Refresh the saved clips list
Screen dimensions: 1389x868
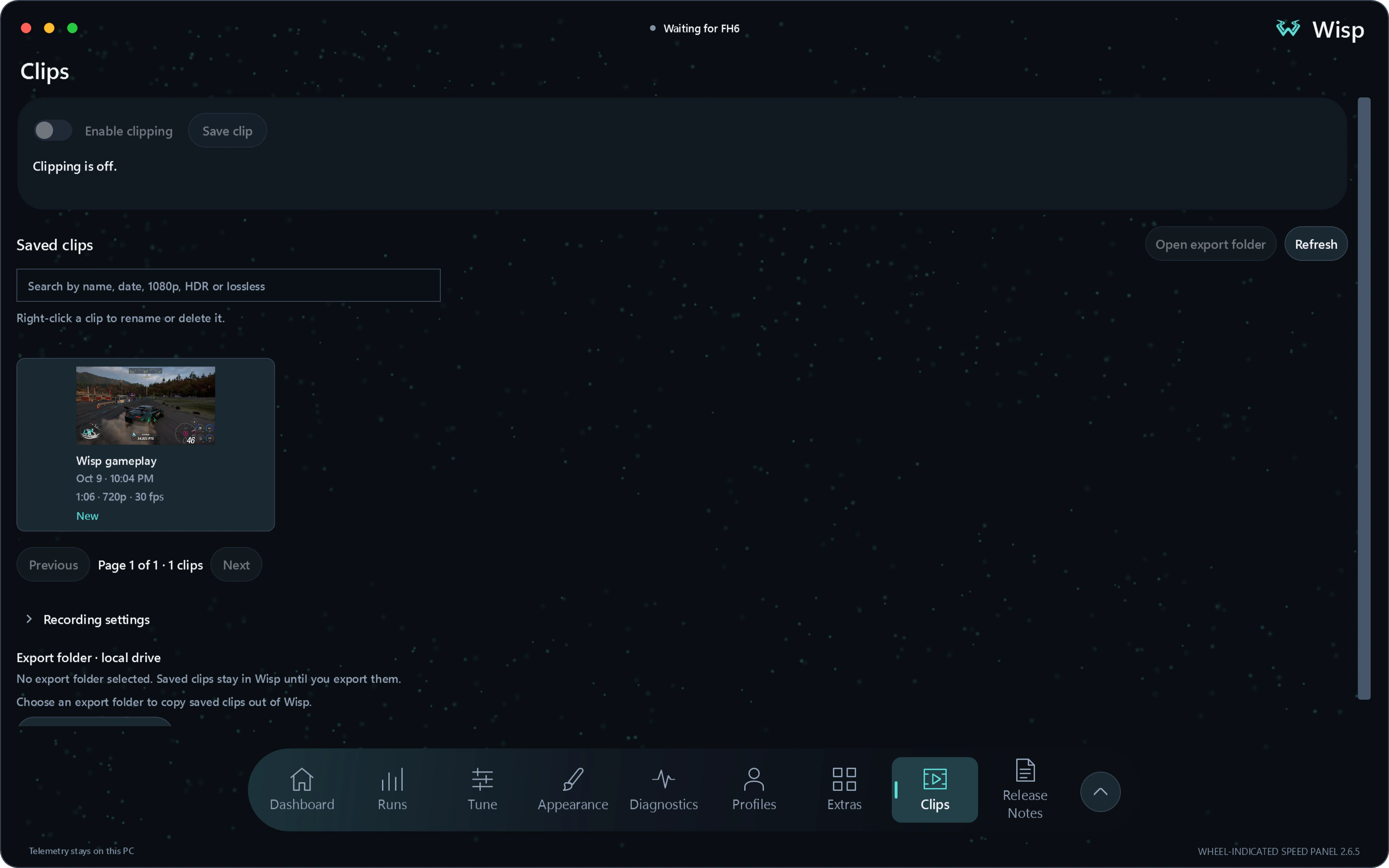(x=1316, y=244)
